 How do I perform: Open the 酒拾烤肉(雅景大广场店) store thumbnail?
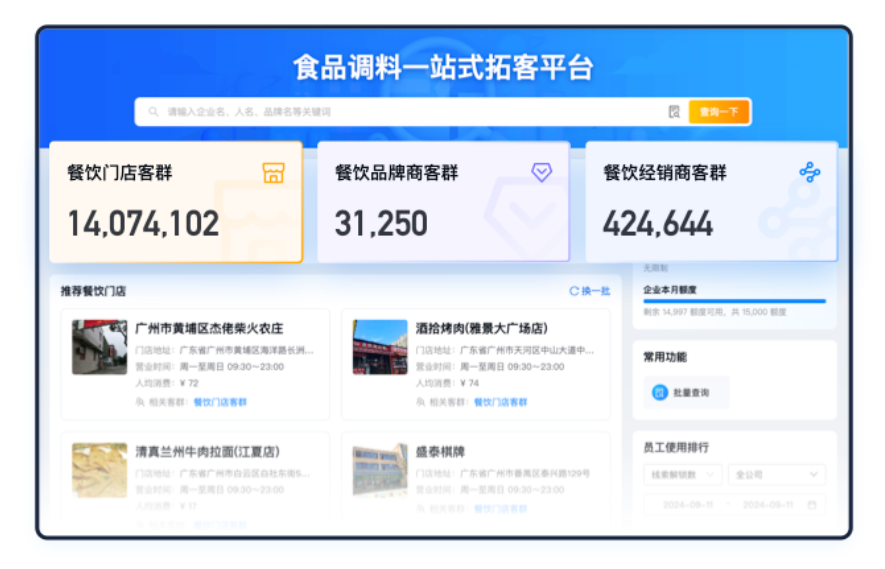[x=380, y=347]
